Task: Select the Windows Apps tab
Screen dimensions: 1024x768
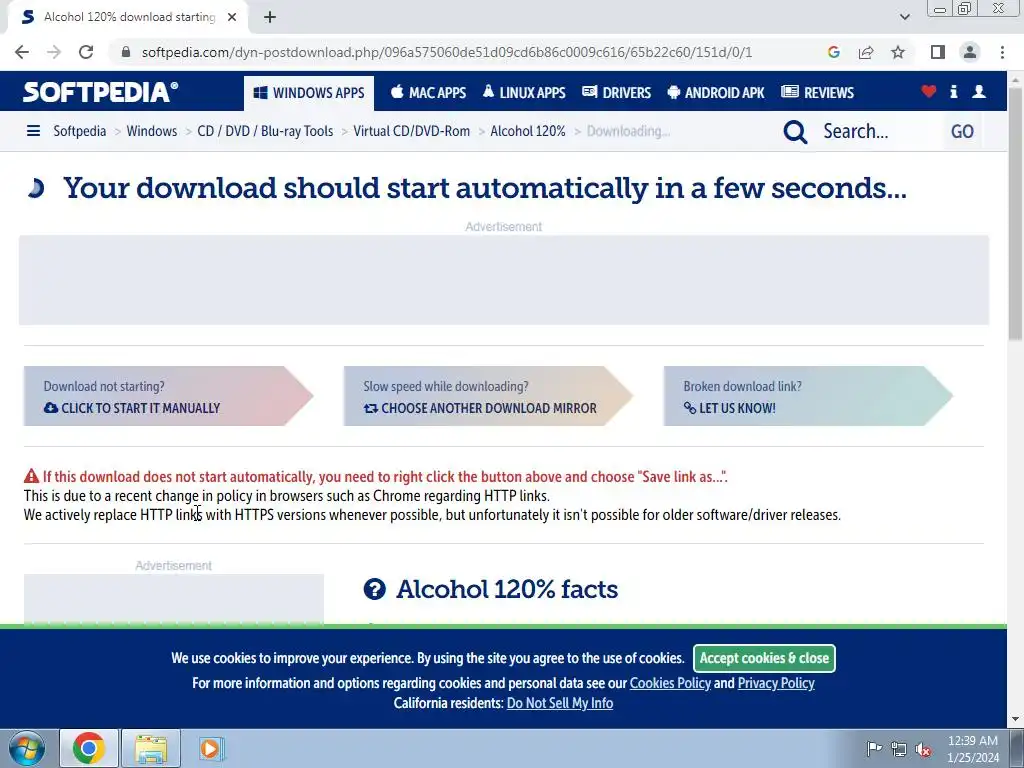Action: 309,93
